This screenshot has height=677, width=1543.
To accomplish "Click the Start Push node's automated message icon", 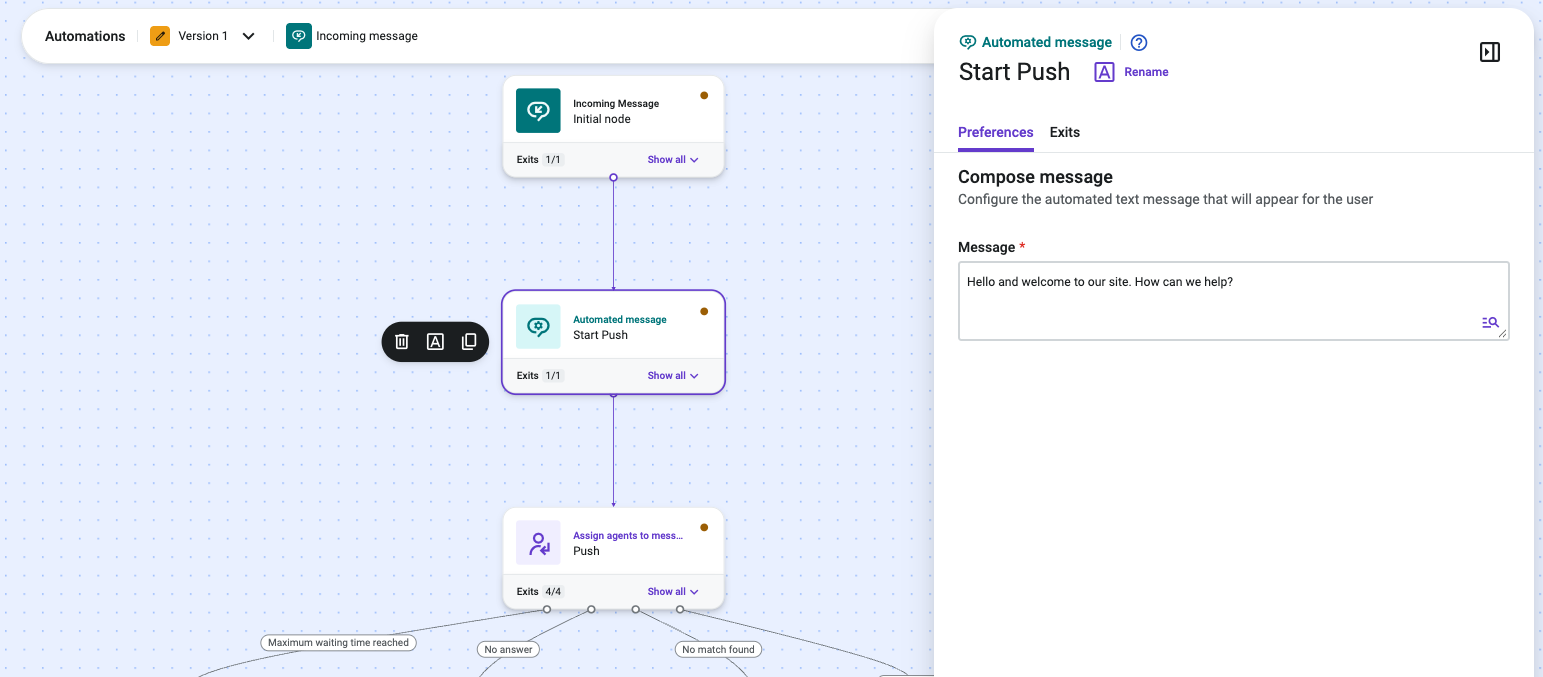I will tap(538, 327).
